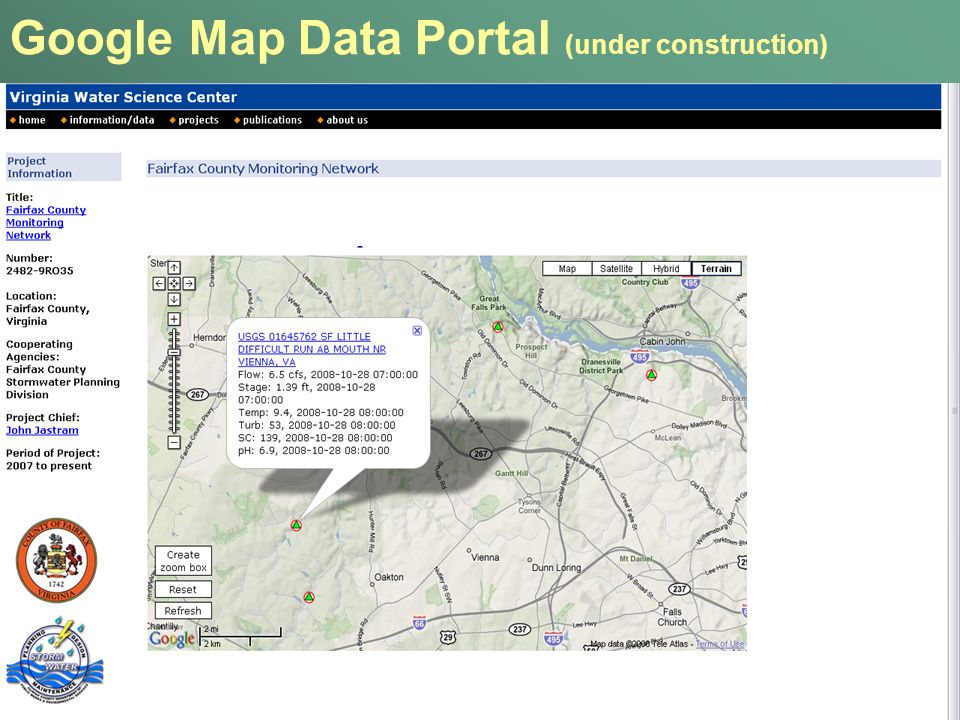Click the pH: 6.9 reading
The width and height of the screenshot is (960, 720).
tap(313, 451)
